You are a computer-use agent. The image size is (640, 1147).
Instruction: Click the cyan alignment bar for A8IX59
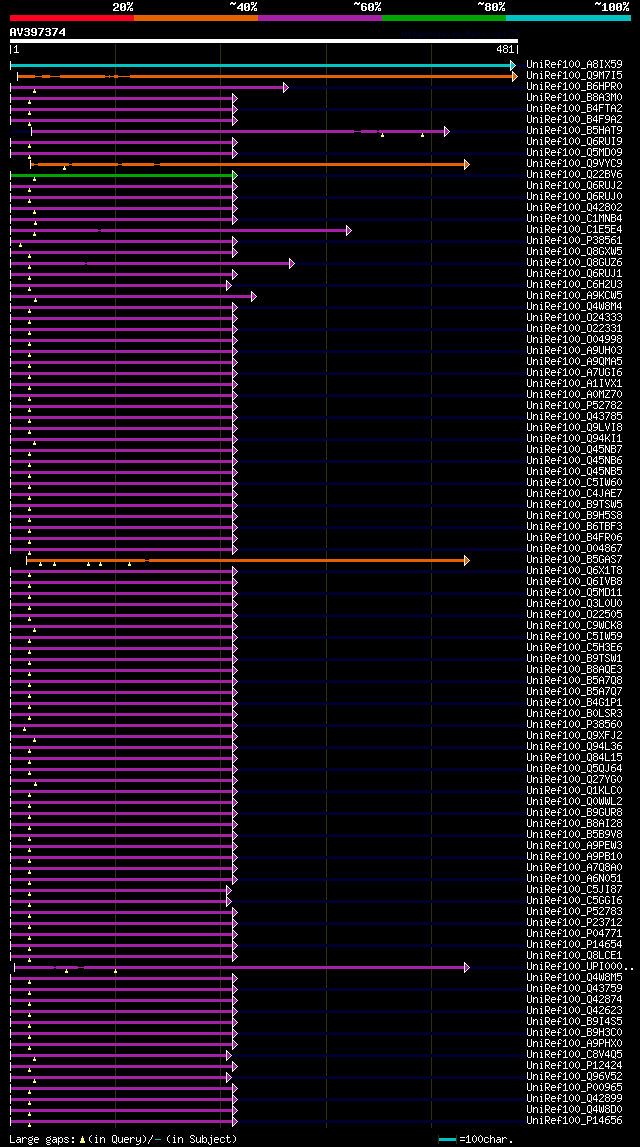[x=263, y=65]
